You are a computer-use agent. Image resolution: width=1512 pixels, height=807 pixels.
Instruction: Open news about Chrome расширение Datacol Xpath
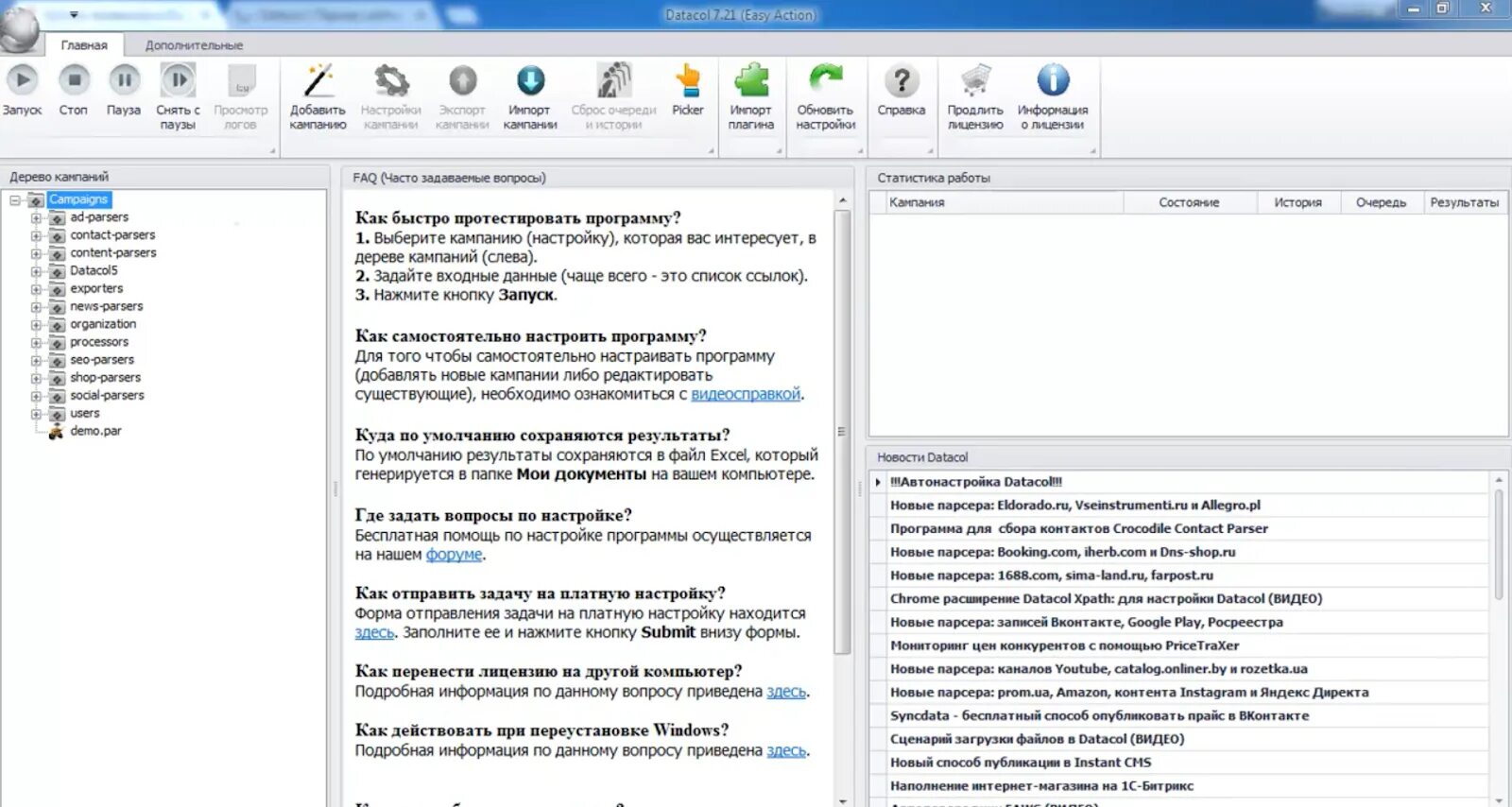click(x=1107, y=599)
